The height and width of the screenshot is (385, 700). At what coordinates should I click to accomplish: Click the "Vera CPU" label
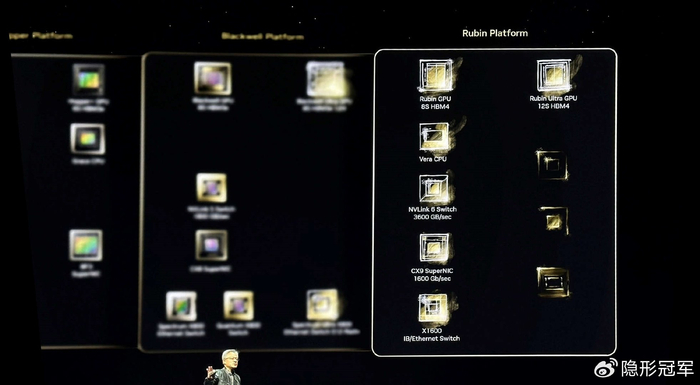tap(433, 159)
